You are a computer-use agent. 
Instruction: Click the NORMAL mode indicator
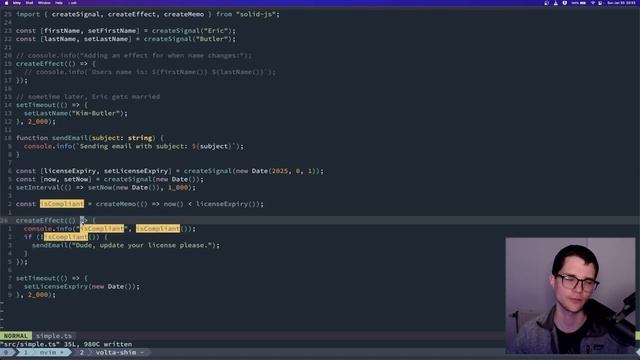(x=16, y=336)
